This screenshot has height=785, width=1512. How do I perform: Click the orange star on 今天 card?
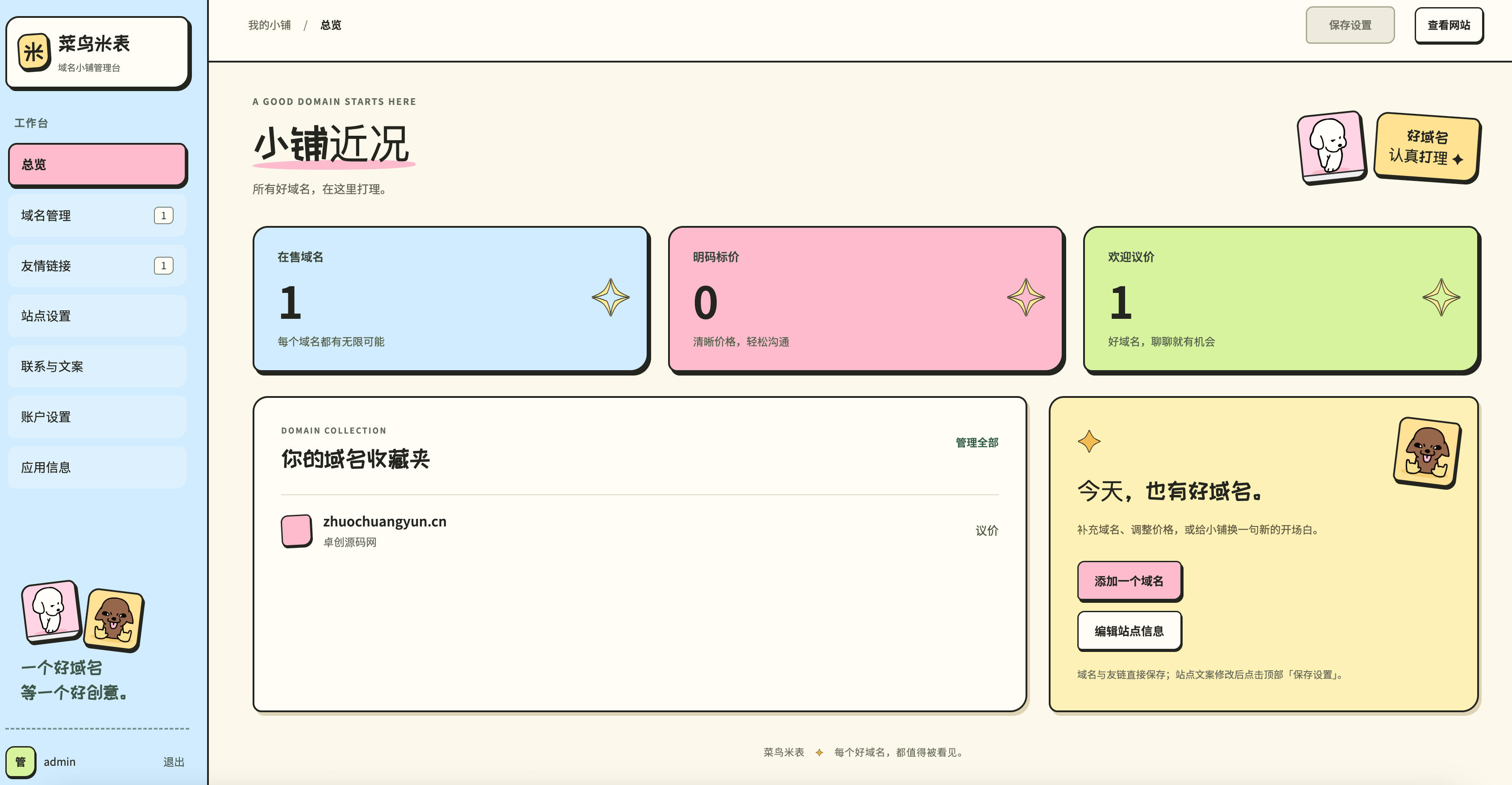pos(1089,441)
